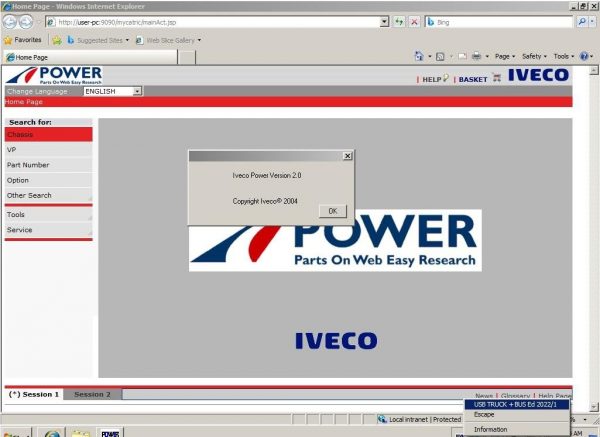
Task: Select the Home Page browser tab
Action: [90, 57]
